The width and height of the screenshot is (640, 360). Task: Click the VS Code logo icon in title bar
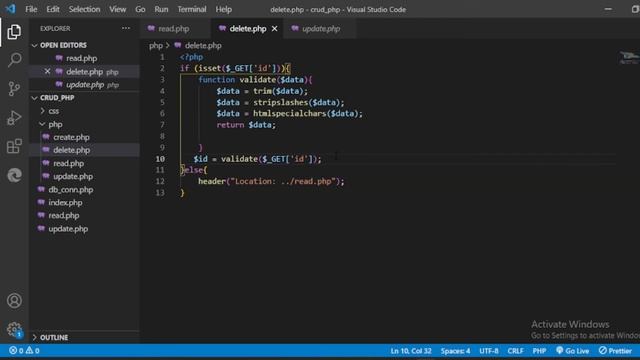[10, 9]
